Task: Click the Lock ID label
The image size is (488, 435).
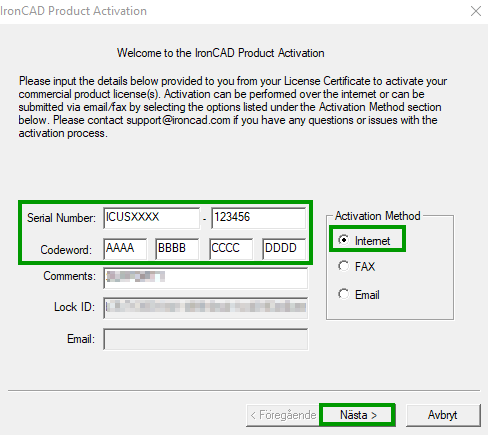Action: [74, 307]
